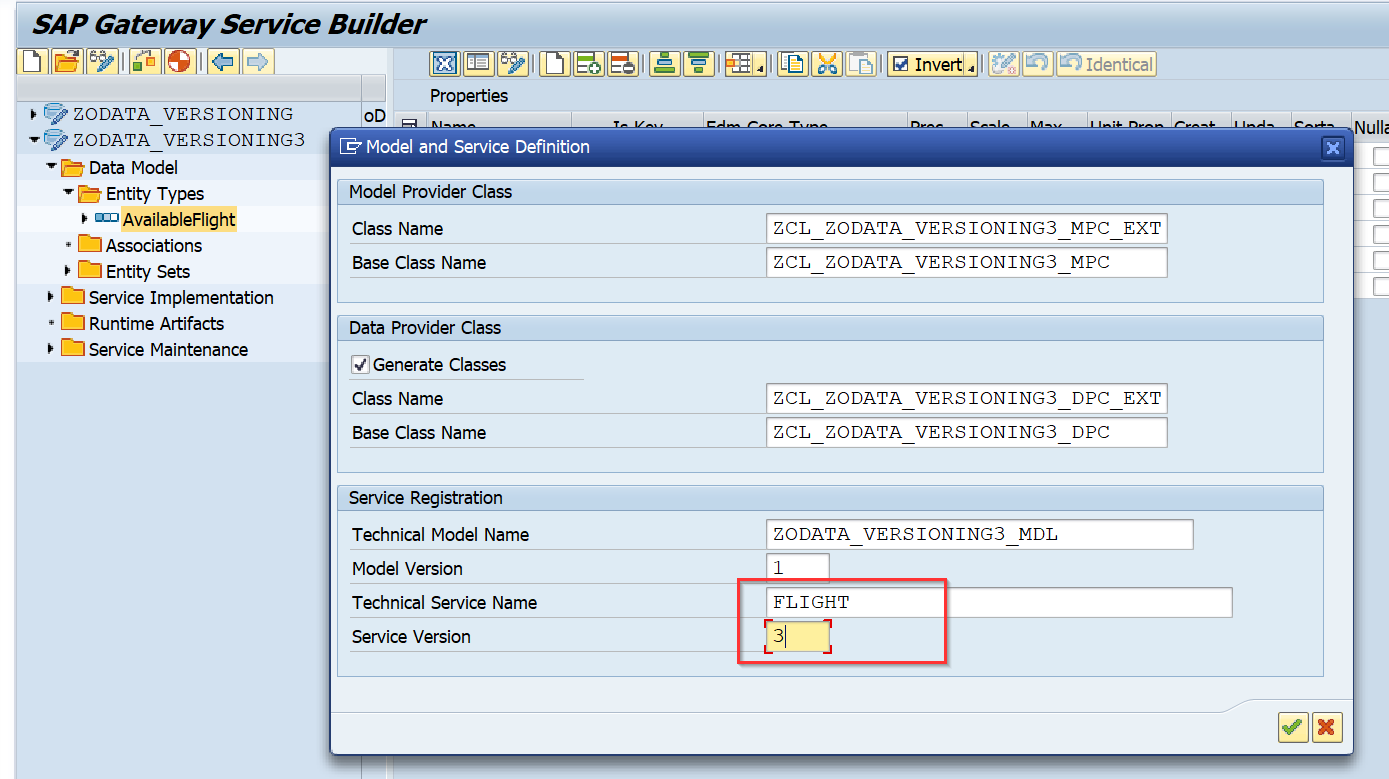Click the Move Row Up icon
Screen dimensions: 1389x779
coord(662,63)
